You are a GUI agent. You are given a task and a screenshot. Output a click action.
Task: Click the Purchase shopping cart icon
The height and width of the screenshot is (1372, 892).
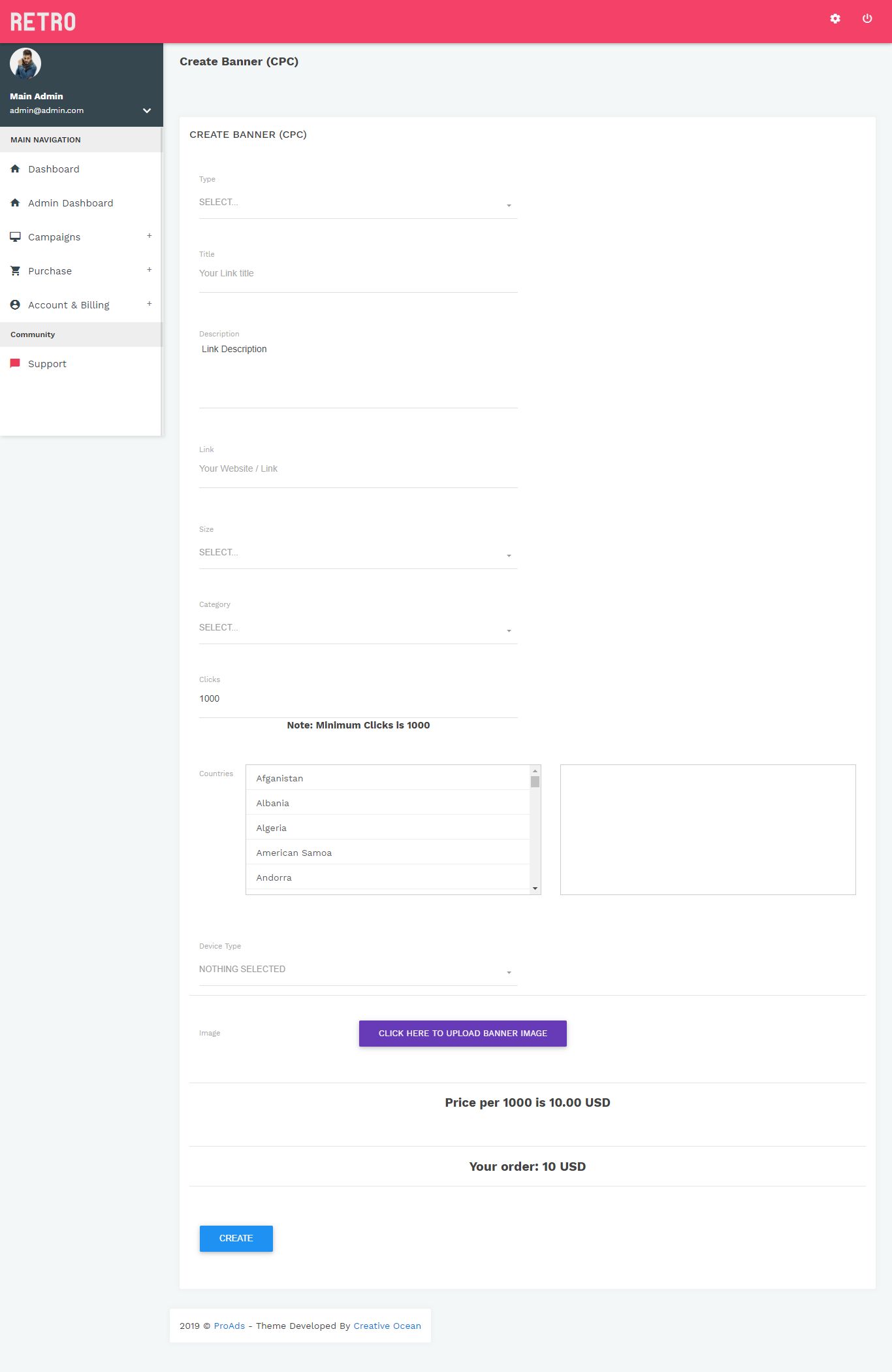15,271
